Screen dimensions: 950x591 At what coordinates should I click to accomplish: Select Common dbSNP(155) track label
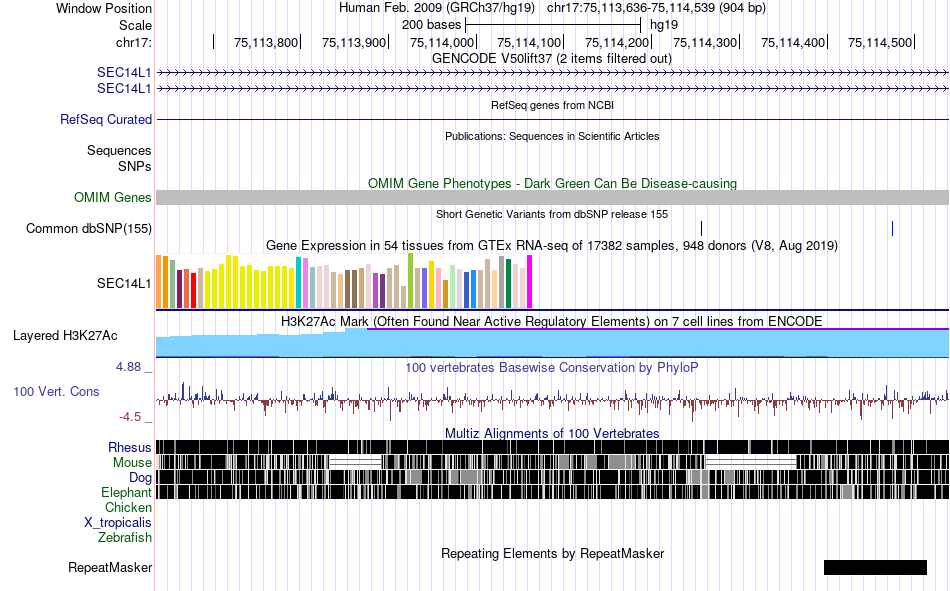point(88,229)
